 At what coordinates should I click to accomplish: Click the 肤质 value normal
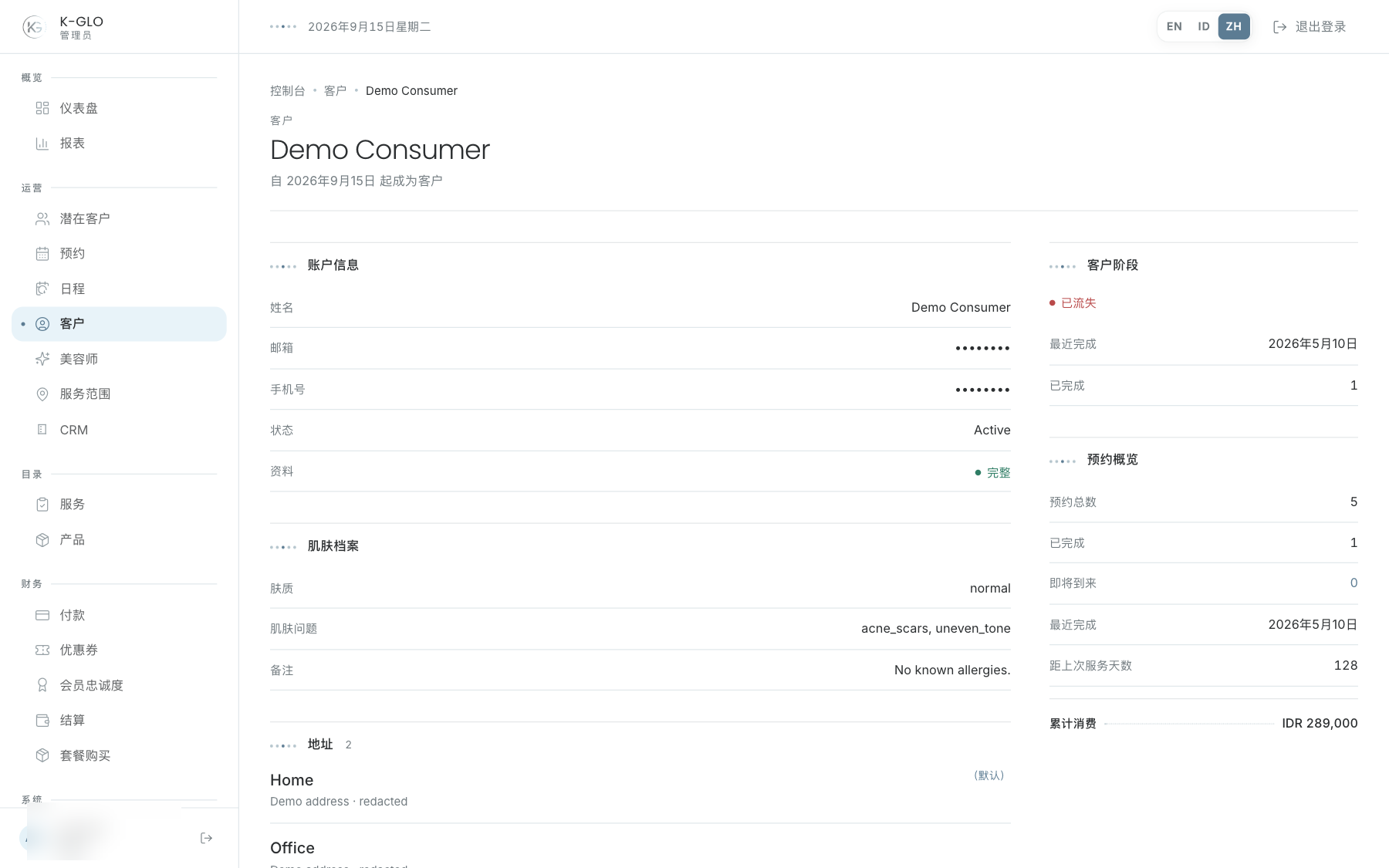pyautogui.click(x=990, y=589)
